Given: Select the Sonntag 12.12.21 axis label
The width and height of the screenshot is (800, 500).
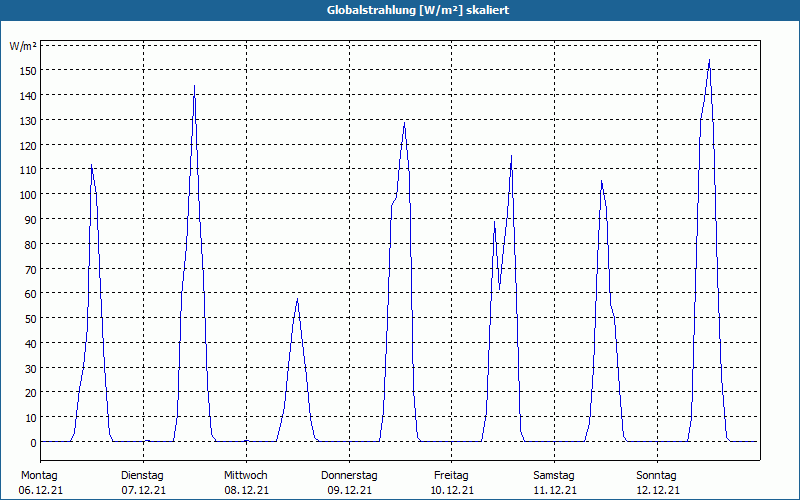Looking at the screenshot, I should pyautogui.click(x=658, y=483).
